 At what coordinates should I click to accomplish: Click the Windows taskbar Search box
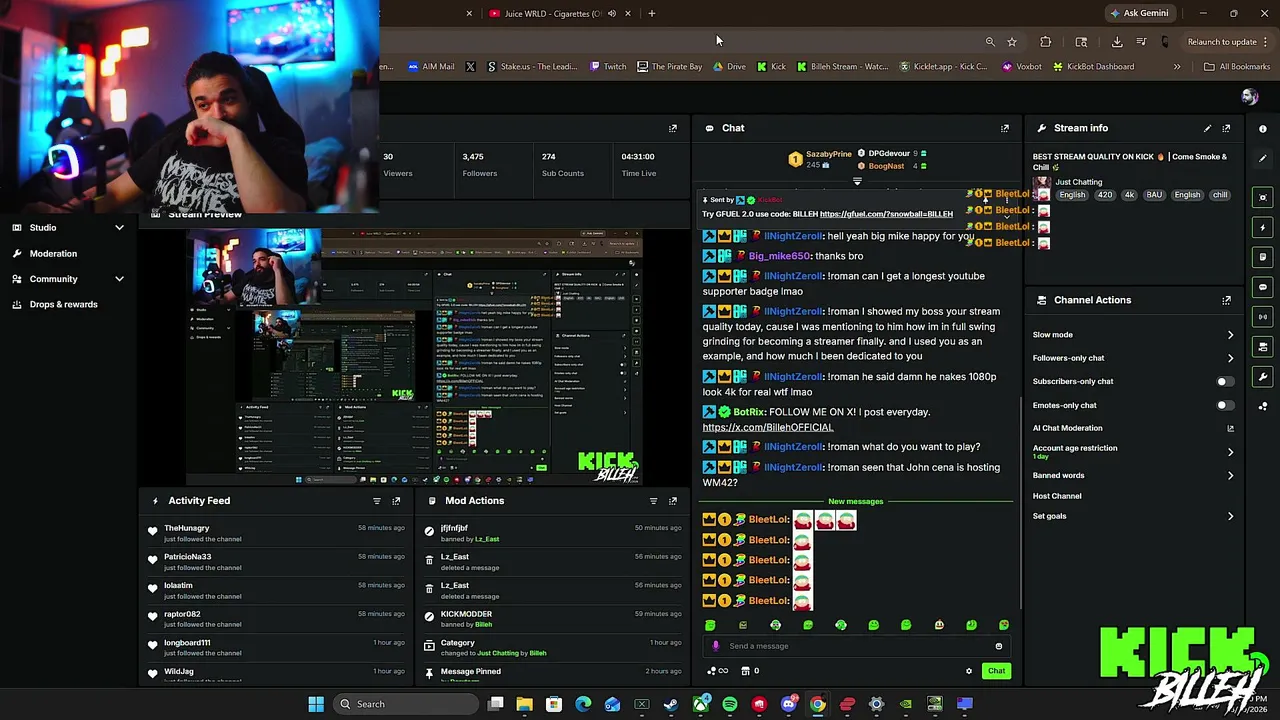point(406,704)
